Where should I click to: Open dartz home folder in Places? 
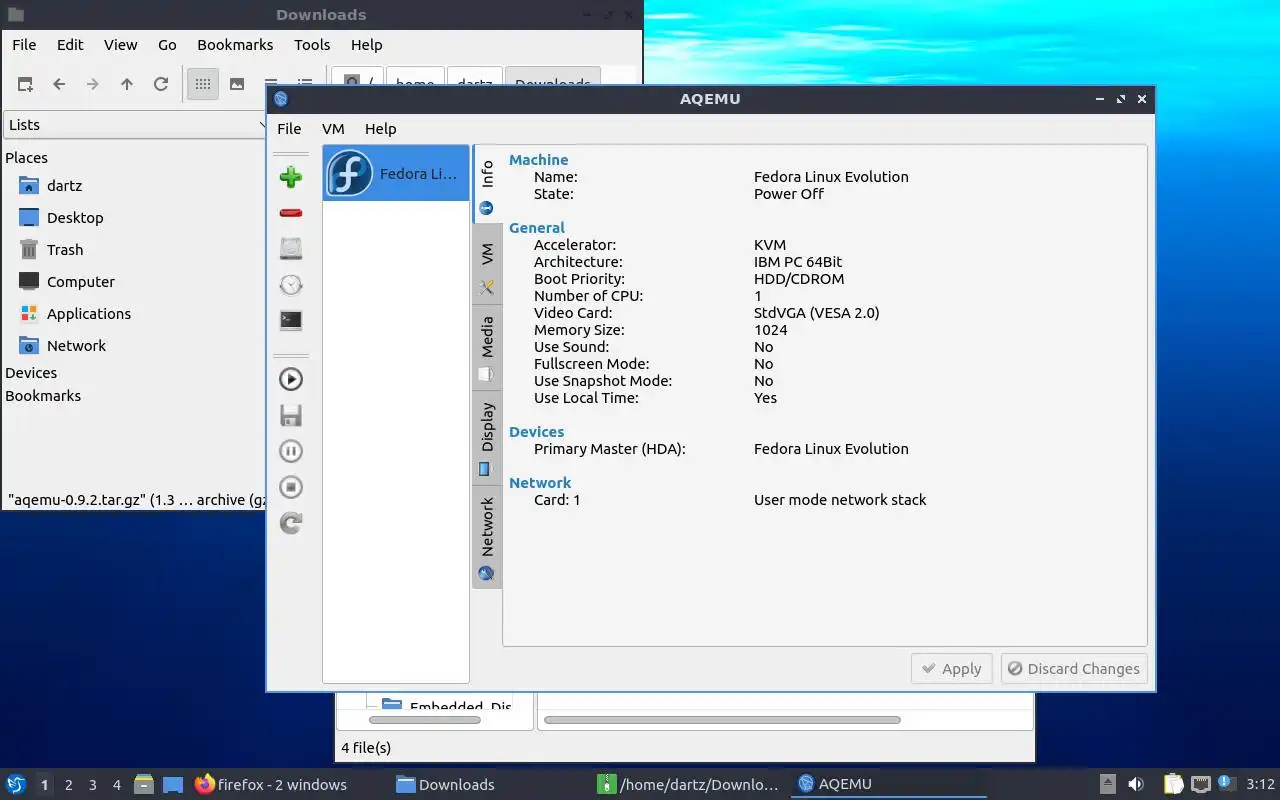64,186
